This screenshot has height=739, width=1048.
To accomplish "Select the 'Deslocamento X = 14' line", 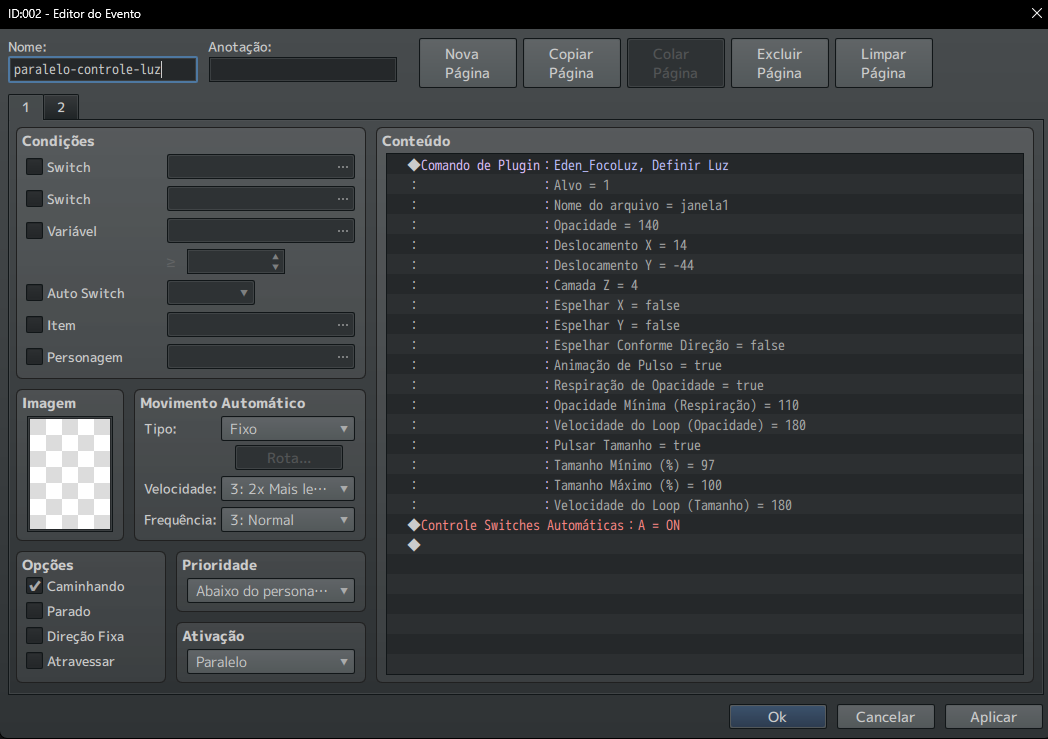I will pos(704,245).
